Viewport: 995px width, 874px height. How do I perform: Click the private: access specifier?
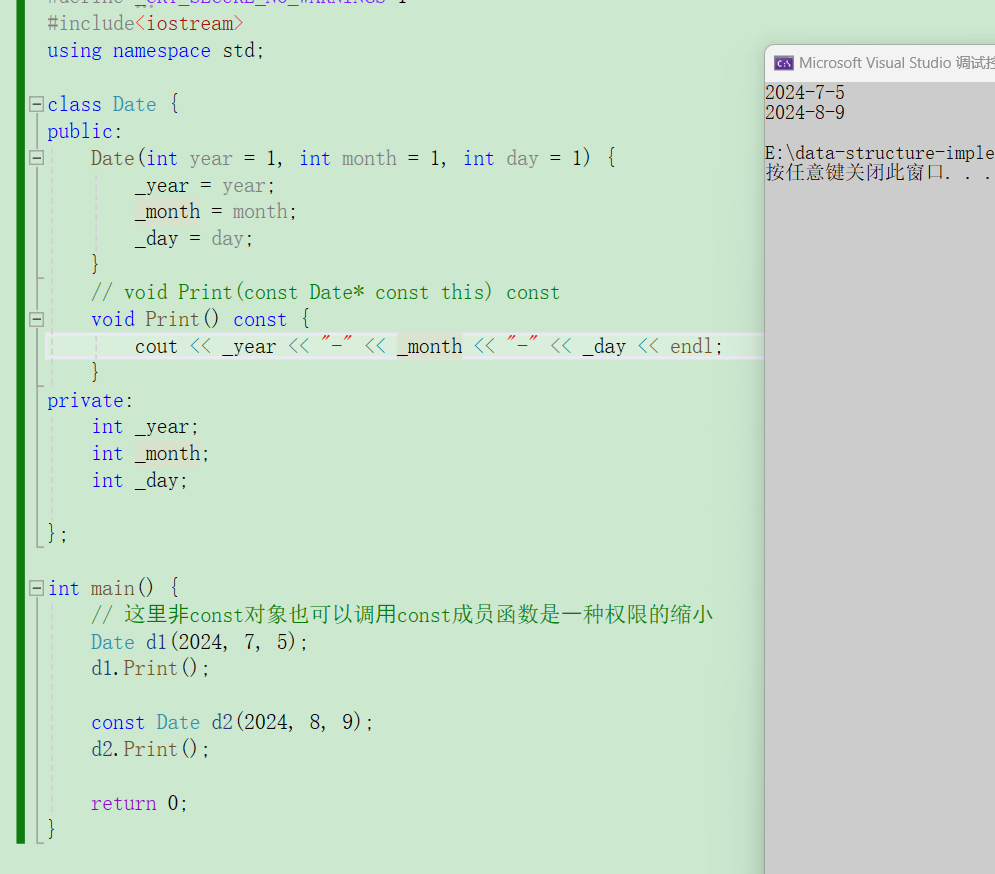pos(90,401)
